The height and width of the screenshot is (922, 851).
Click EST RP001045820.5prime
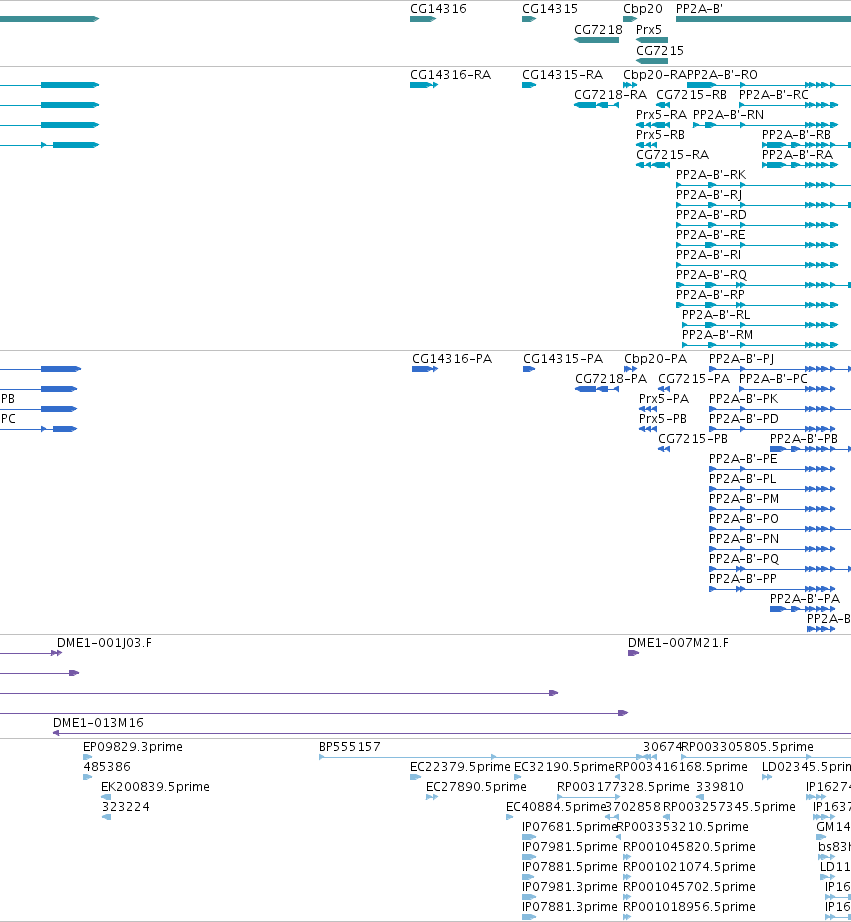689,847
